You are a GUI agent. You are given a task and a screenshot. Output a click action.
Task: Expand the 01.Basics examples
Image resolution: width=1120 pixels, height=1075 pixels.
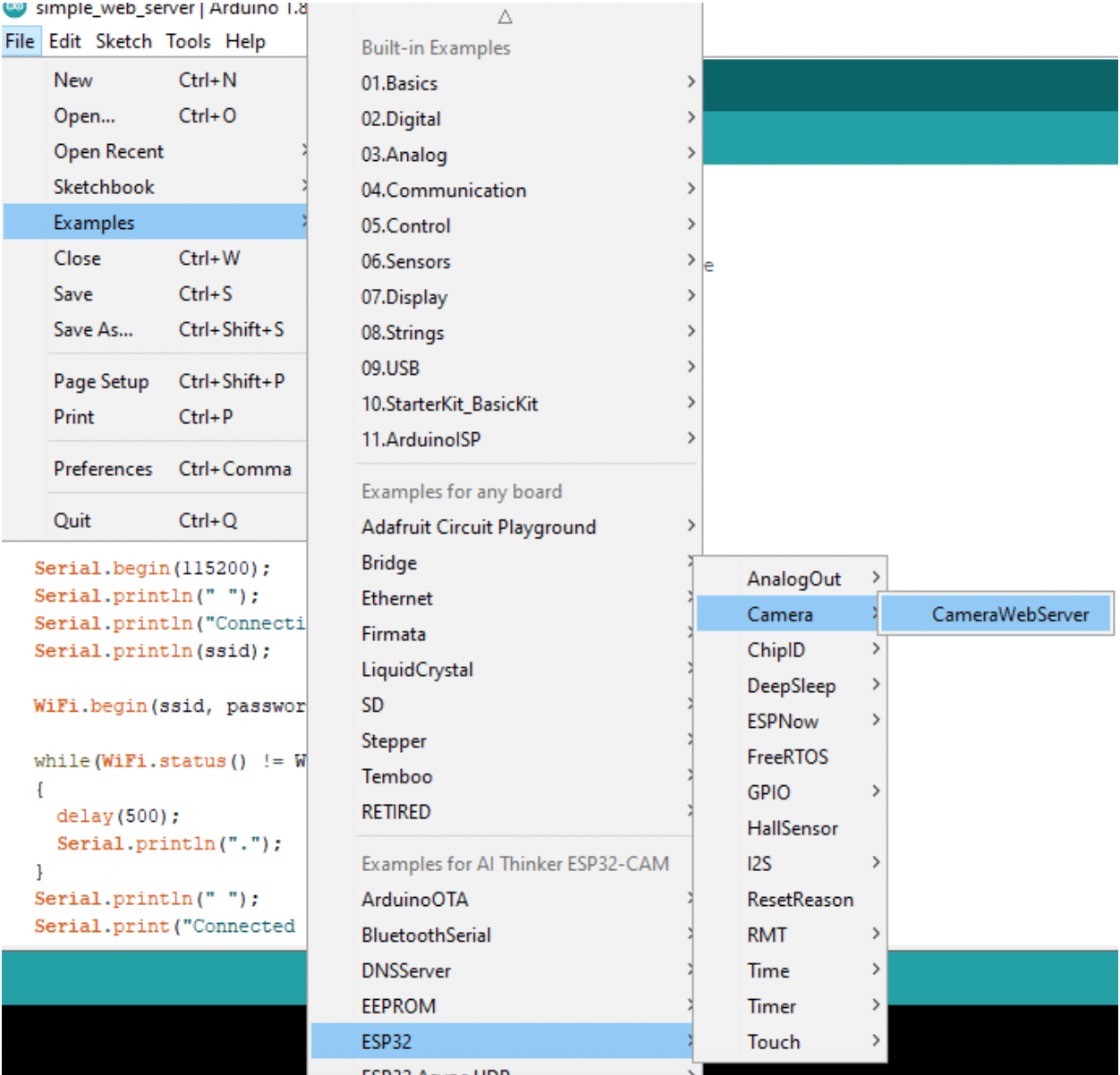click(x=505, y=83)
